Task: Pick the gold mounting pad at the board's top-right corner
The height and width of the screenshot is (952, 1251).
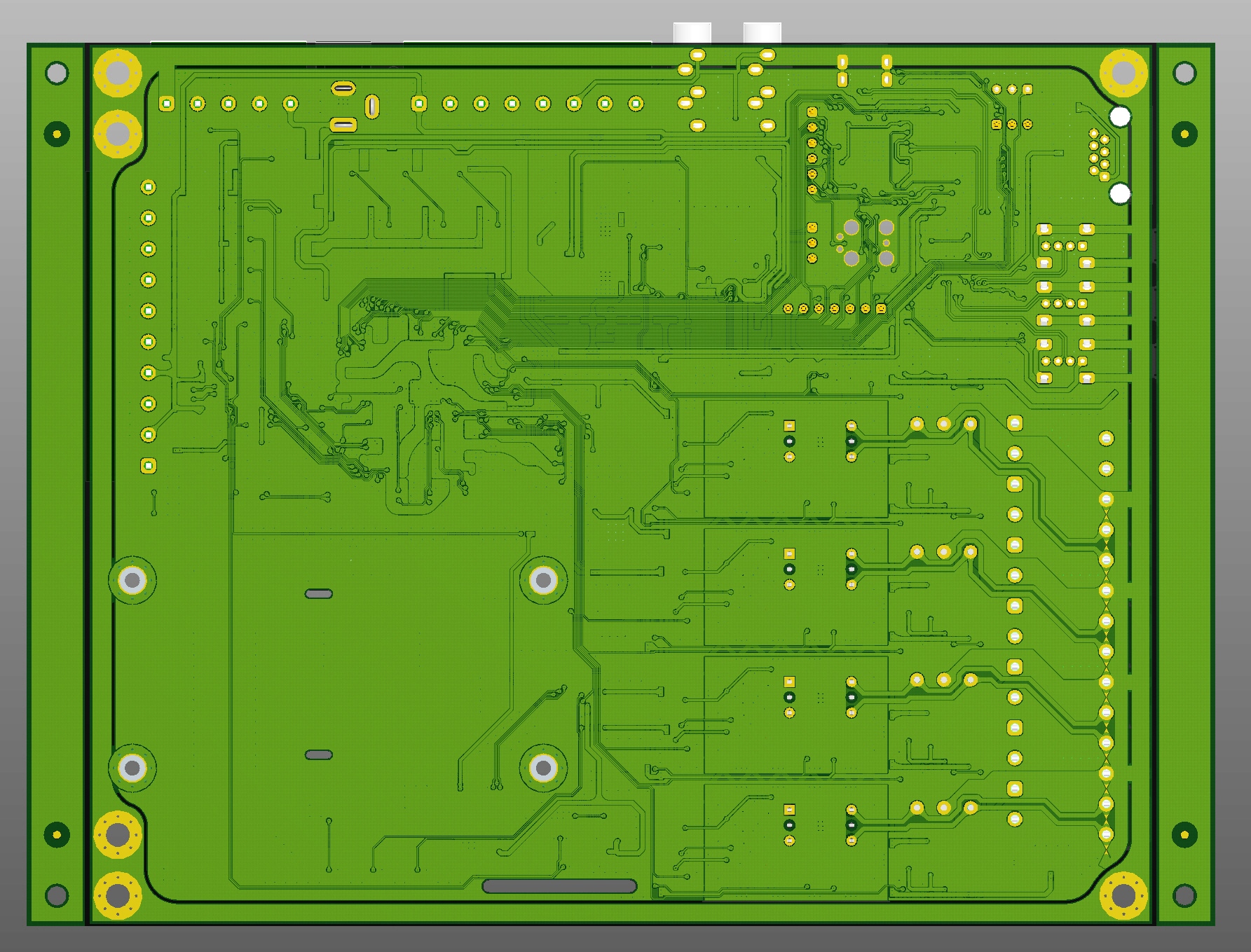Action: click(x=1123, y=73)
